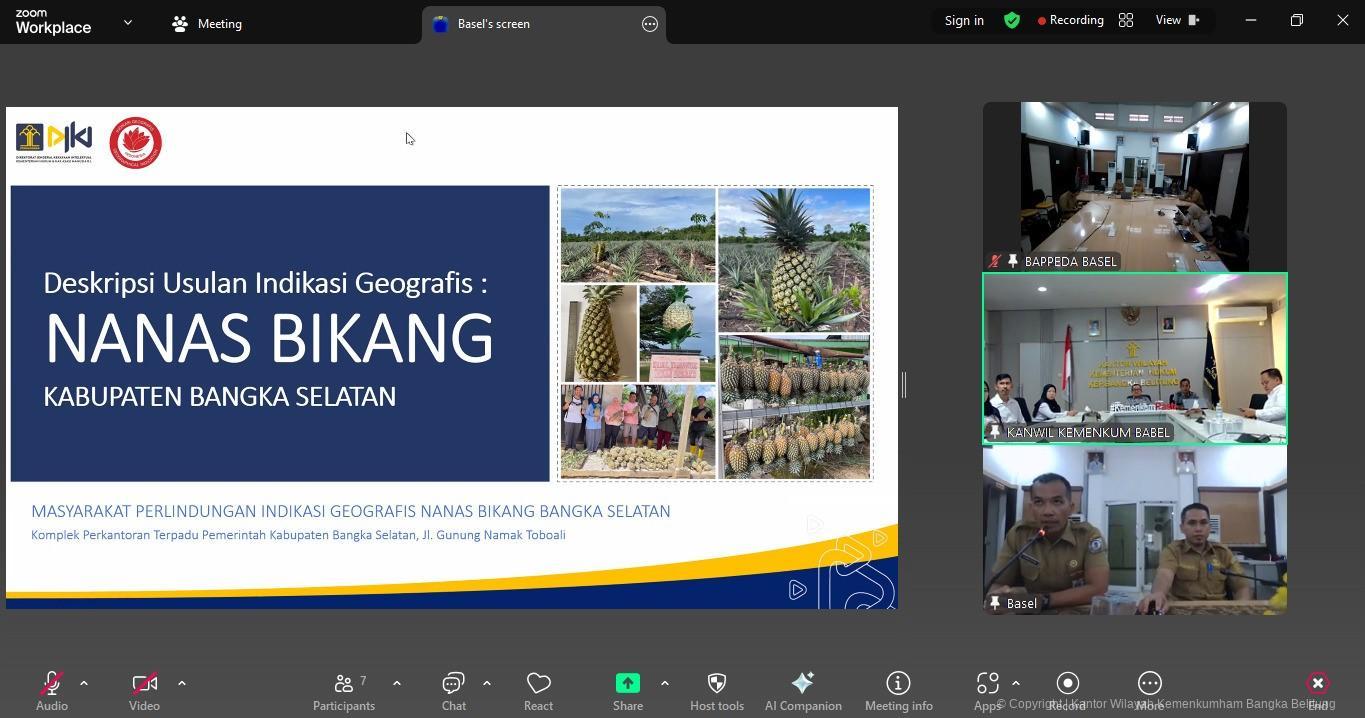Select the KANWIL KEMENKUM BABEL video tile
Screen dimensions: 1365x718
[1134, 358]
